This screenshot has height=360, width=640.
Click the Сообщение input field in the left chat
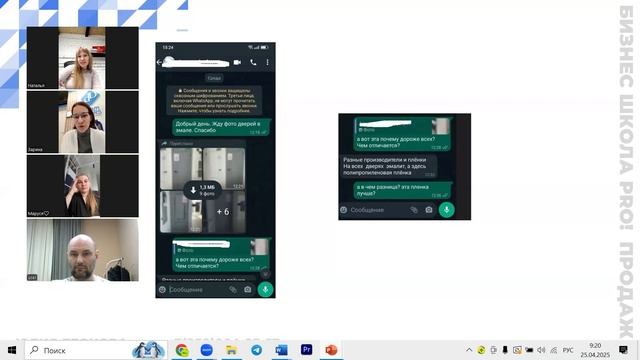pos(197,289)
